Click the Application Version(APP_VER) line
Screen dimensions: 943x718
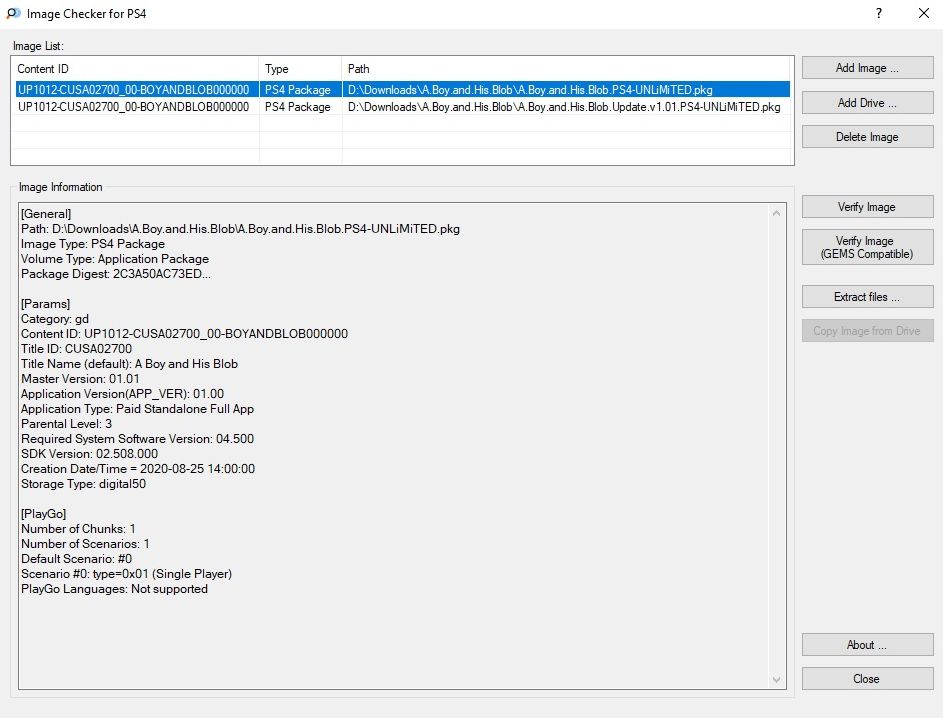tap(123, 394)
